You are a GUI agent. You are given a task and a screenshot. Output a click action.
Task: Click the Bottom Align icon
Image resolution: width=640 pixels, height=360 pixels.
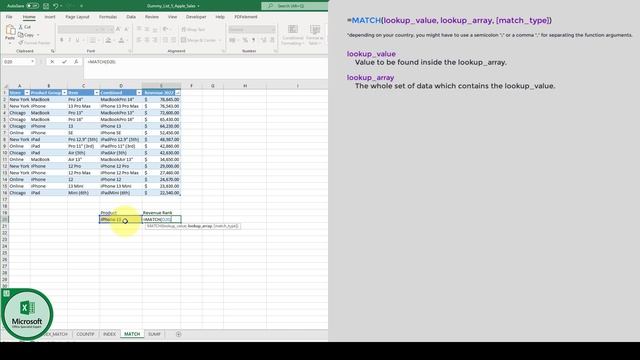156,29
